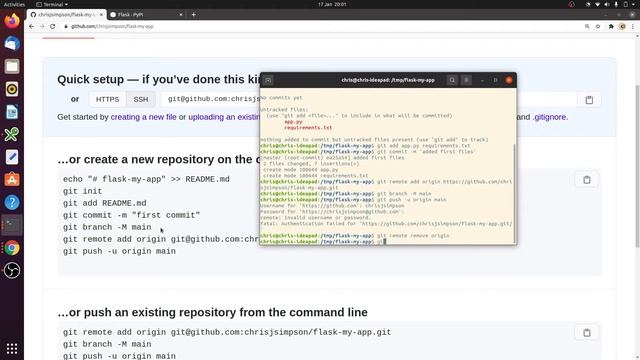This screenshot has width=640, height=360.
Task: Launch Rhythmbox from the dock
Action: [12, 89]
